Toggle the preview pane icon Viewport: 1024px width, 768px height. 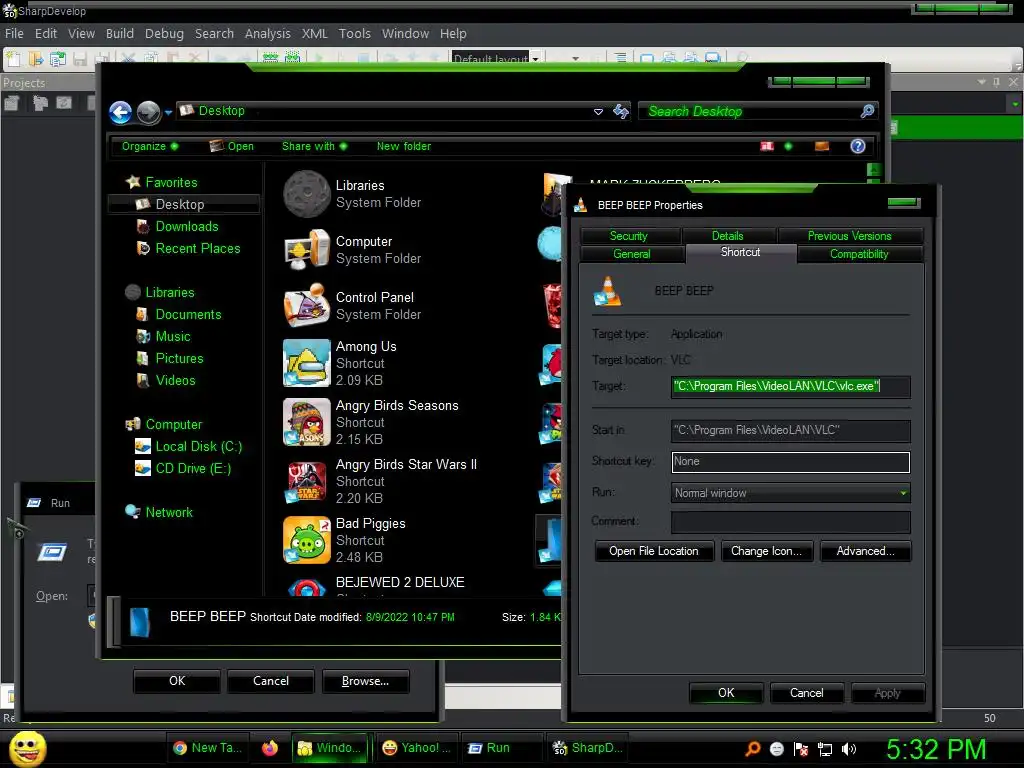[x=822, y=146]
